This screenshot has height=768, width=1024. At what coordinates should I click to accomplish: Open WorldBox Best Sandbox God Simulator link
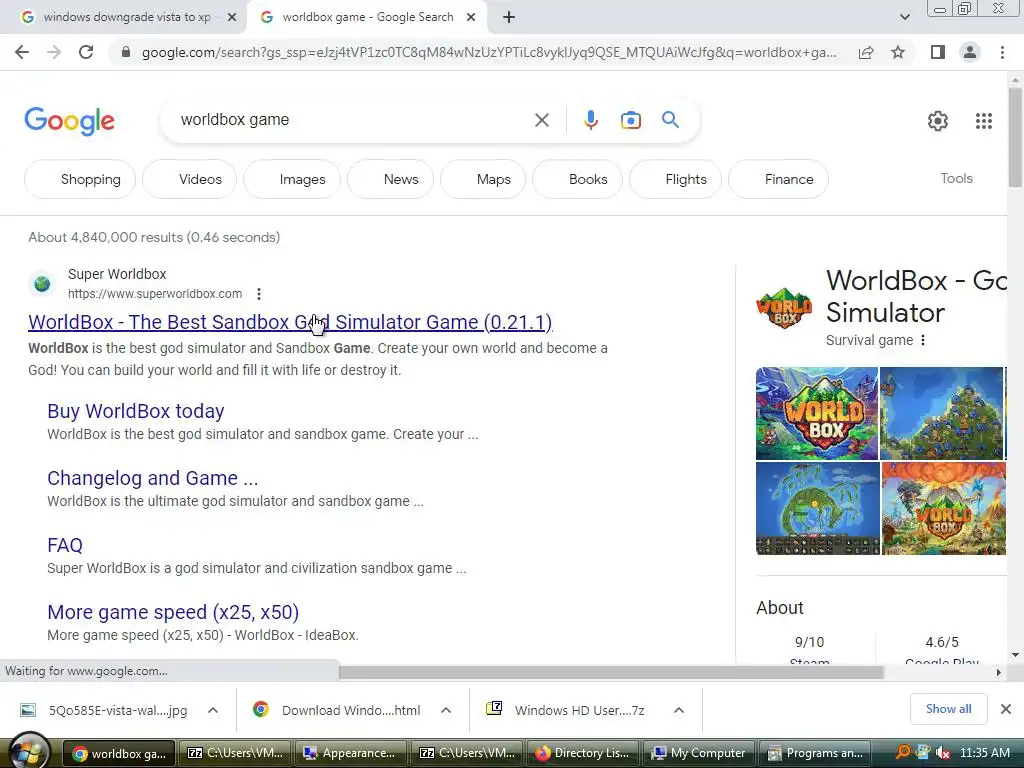tap(290, 322)
